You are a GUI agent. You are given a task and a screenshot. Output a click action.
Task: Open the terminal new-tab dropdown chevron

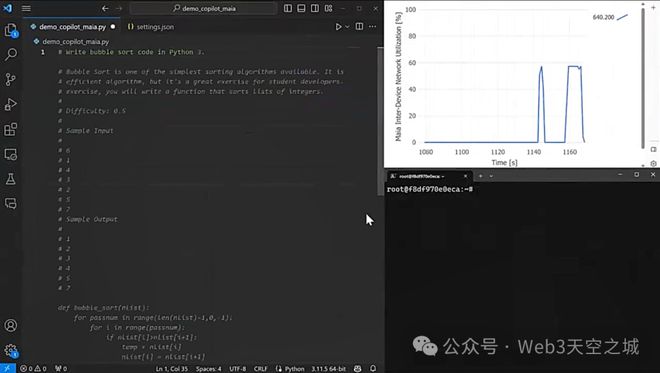click(491, 176)
